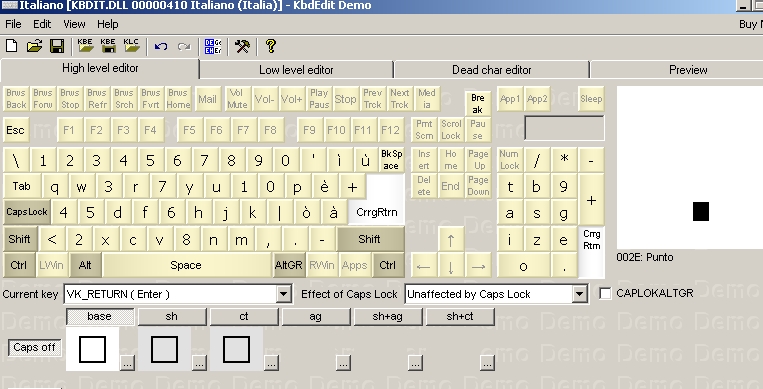
Task: Switch to the Low level editor tab
Action: 296,70
